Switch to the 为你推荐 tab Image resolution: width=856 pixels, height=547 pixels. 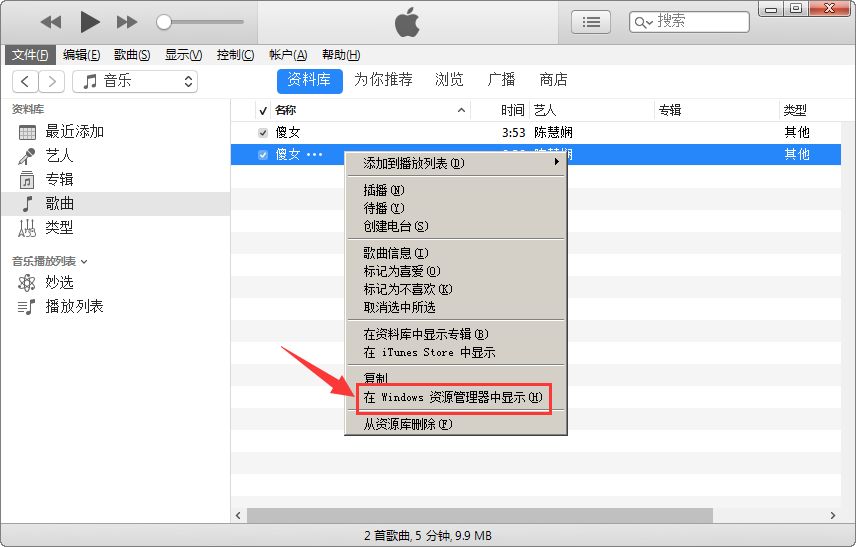pos(383,80)
